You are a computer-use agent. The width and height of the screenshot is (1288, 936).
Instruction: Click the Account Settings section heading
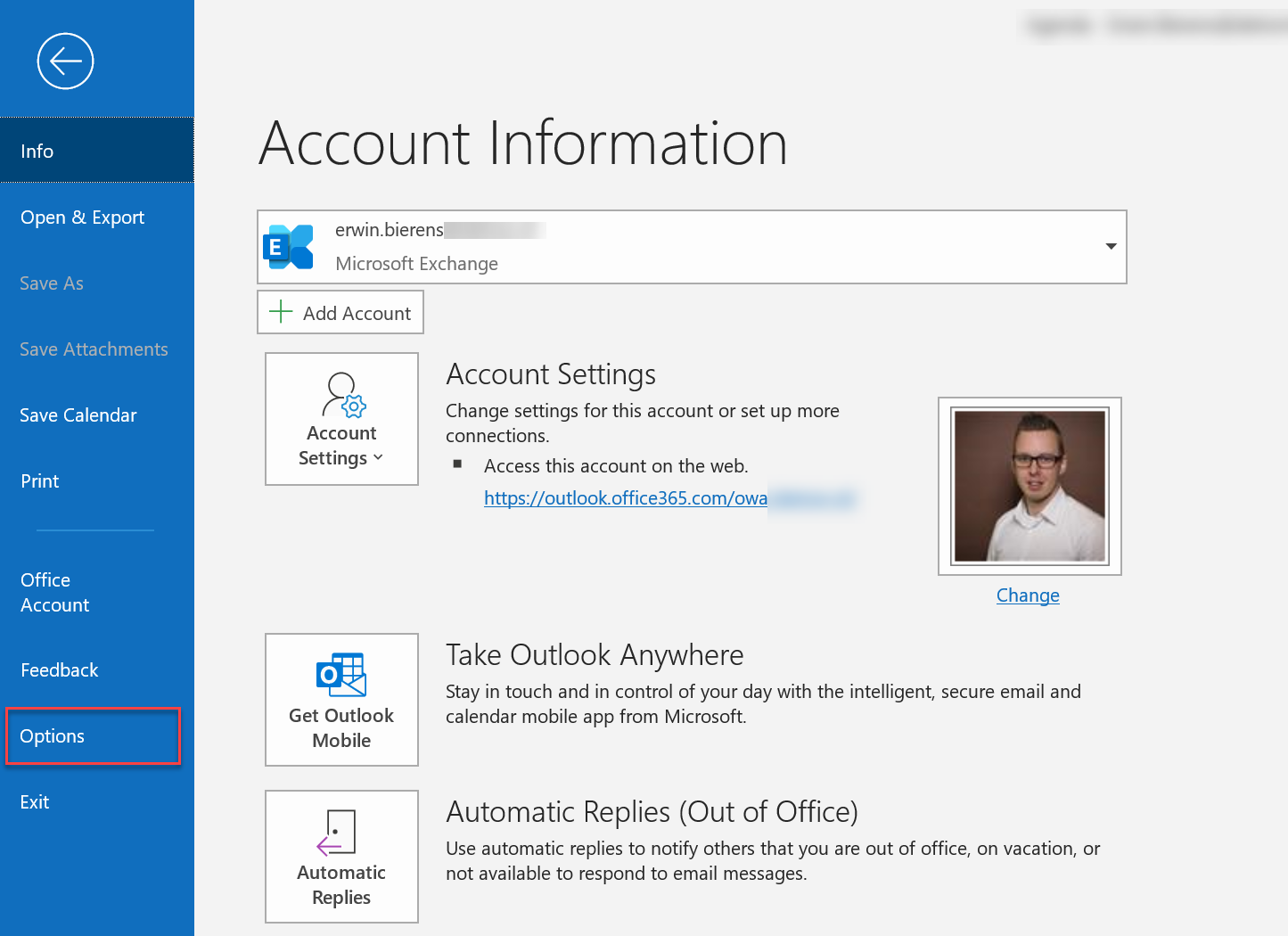pos(551,374)
